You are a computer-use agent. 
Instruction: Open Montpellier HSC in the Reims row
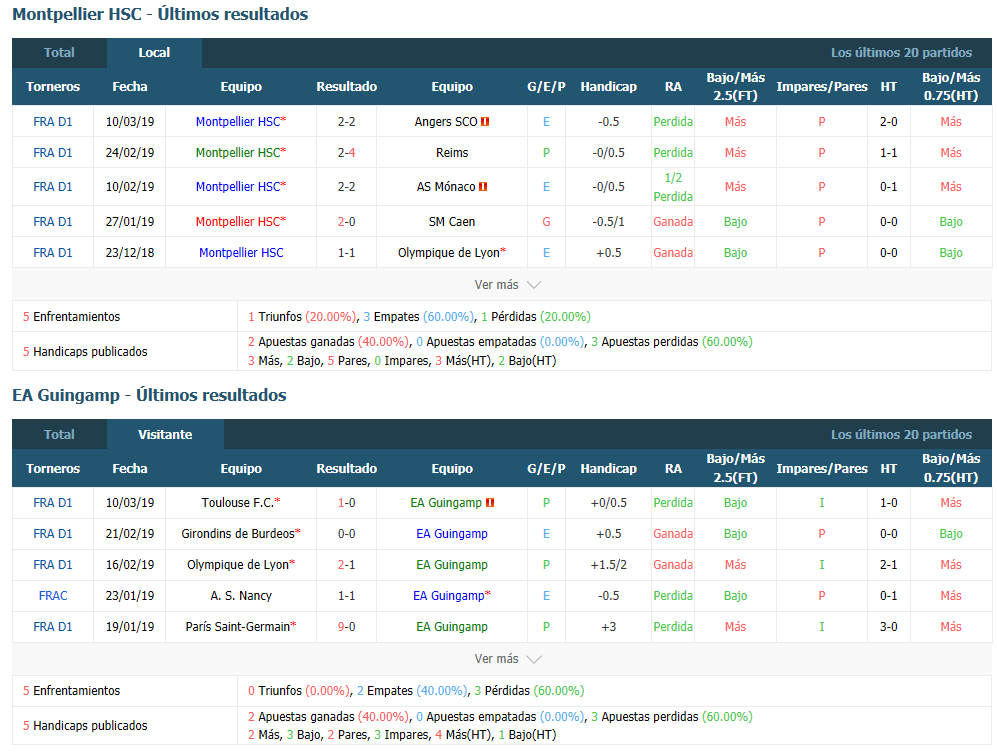tap(238, 153)
